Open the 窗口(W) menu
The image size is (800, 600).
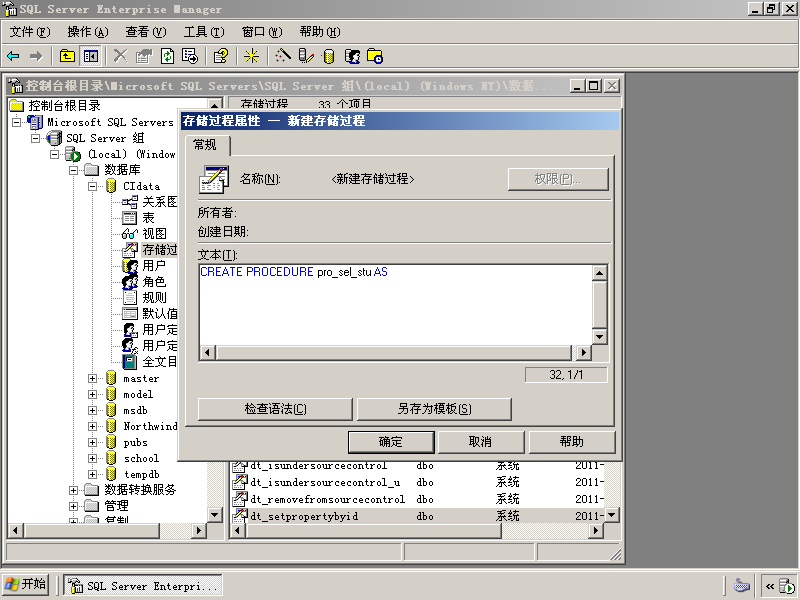[x=262, y=32]
